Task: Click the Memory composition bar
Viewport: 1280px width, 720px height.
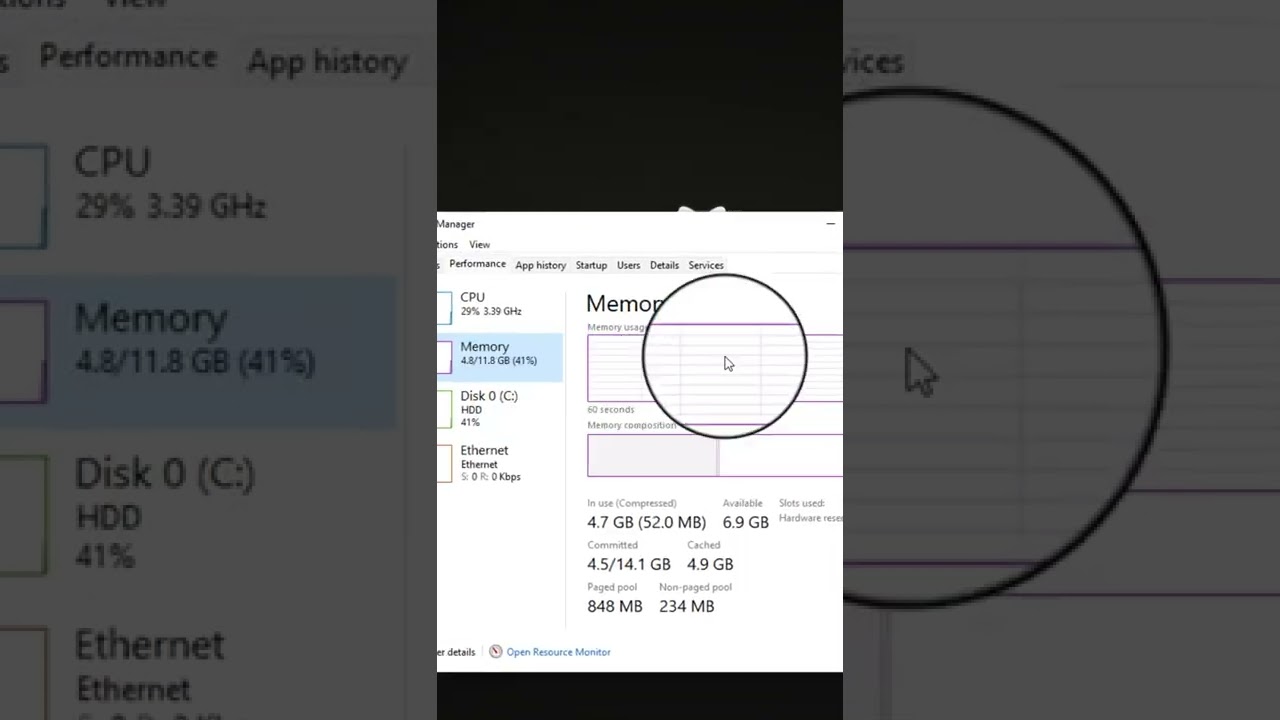Action: click(715, 456)
